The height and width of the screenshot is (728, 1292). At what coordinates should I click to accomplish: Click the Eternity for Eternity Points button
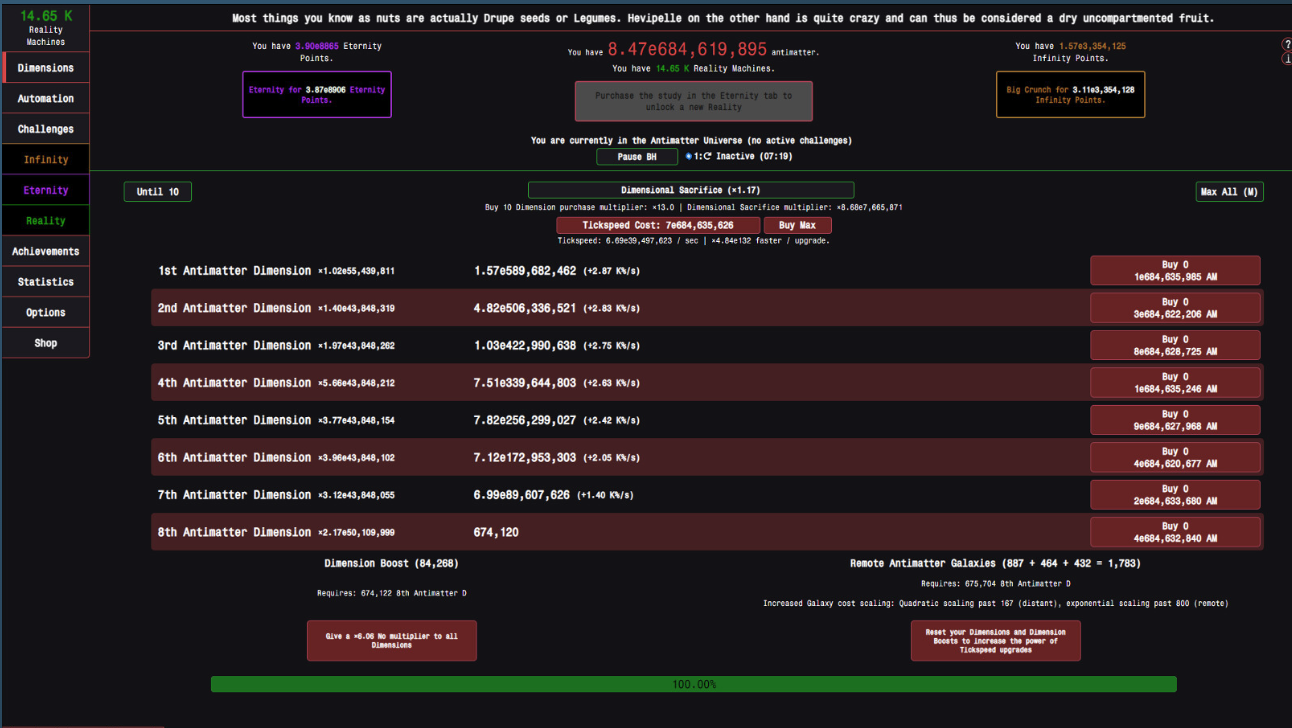(317, 94)
